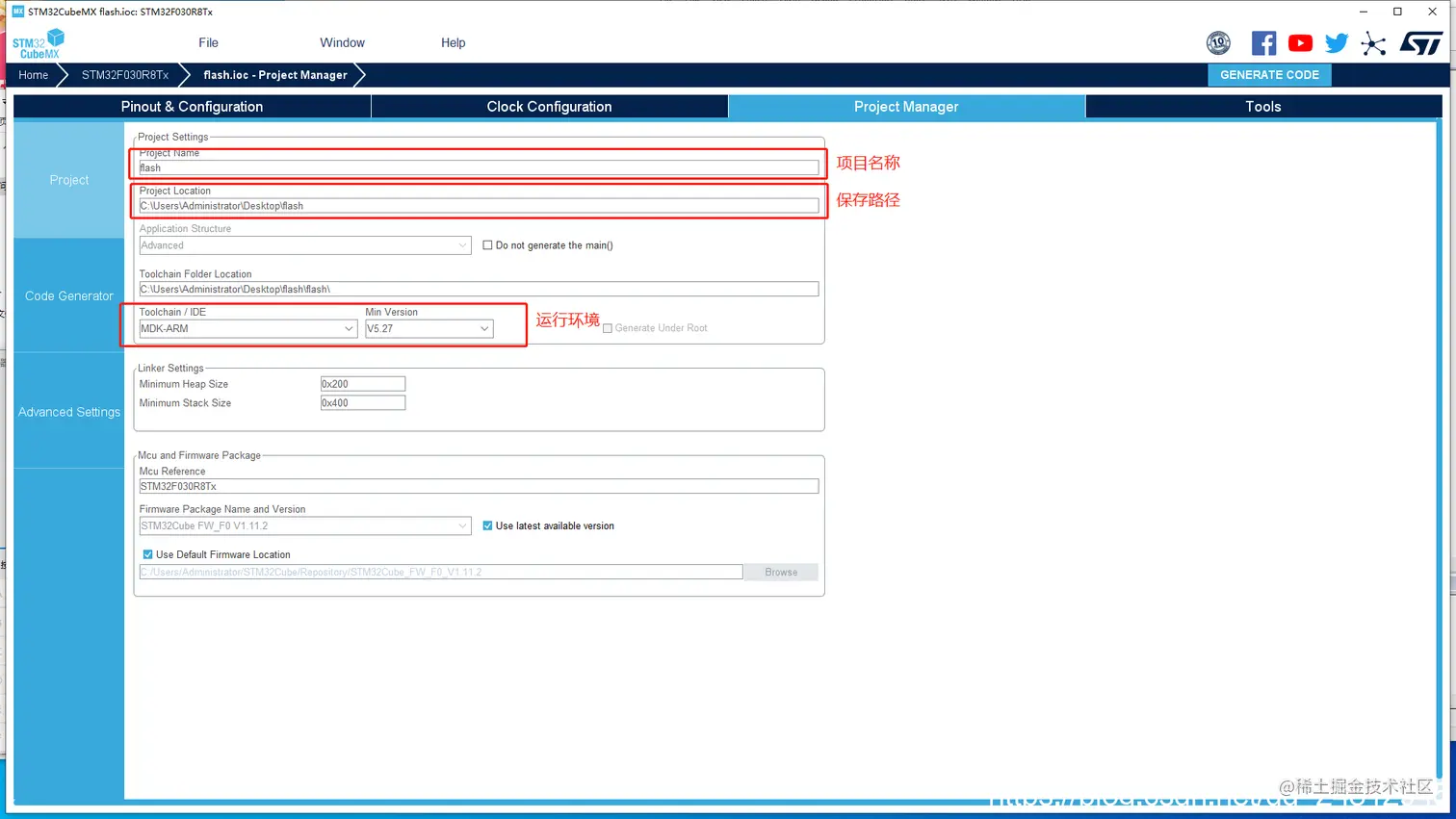Toggle Generate Under Root checkbox
Image resolution: width=1456 pixels, height=819 pixels.
[x=608, y=328]
